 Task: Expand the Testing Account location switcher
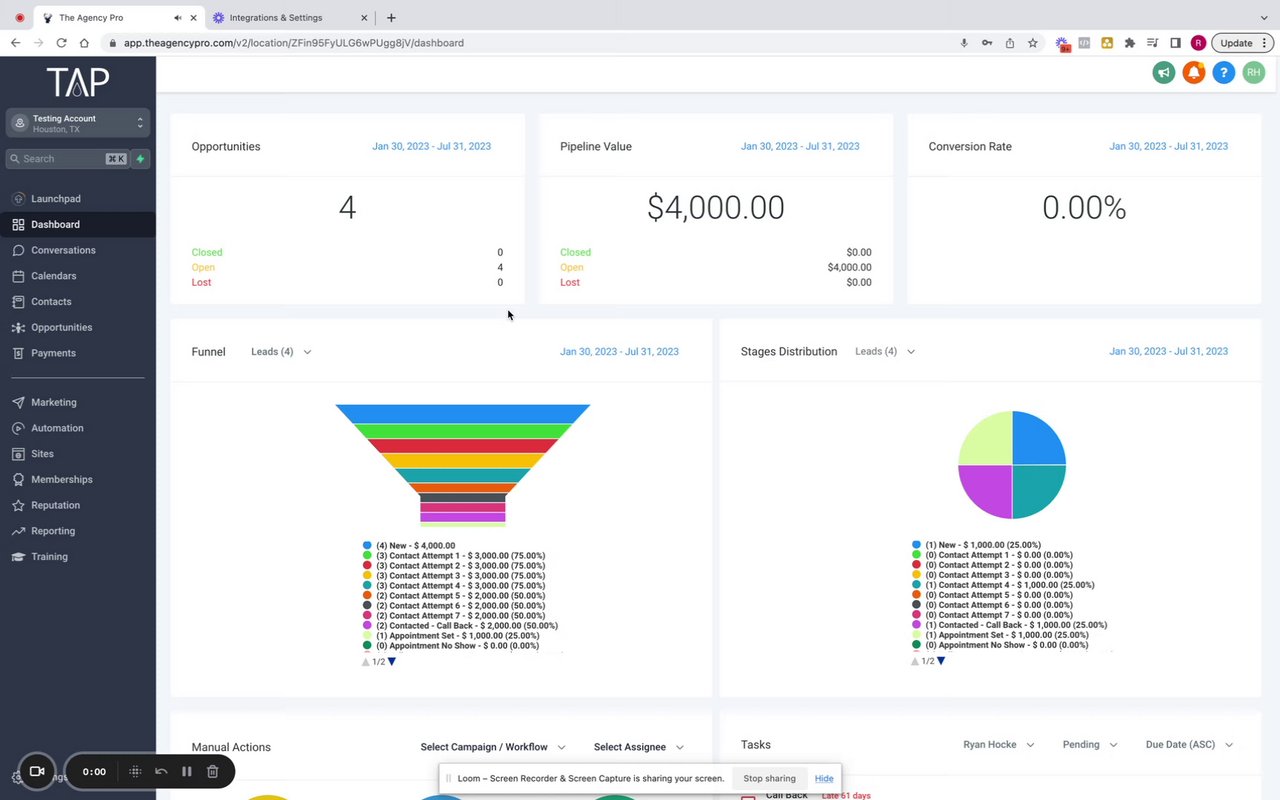coord(78,123)
